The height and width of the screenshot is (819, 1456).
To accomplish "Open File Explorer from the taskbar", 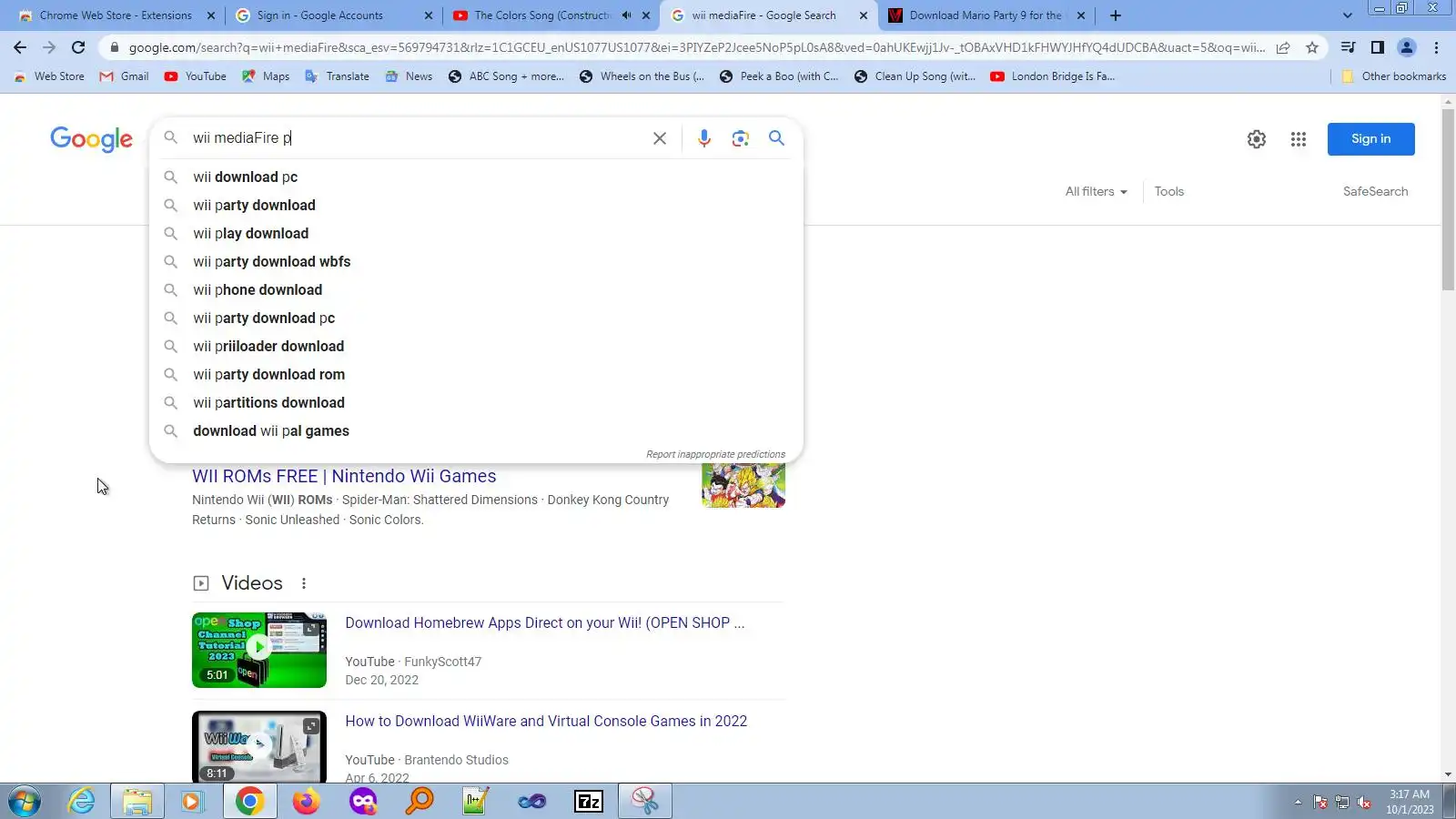I will 137,802.
